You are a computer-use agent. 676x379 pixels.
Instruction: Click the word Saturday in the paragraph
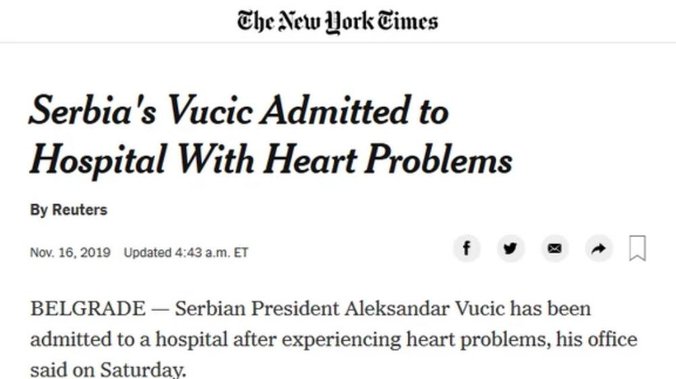click(142, 370)
